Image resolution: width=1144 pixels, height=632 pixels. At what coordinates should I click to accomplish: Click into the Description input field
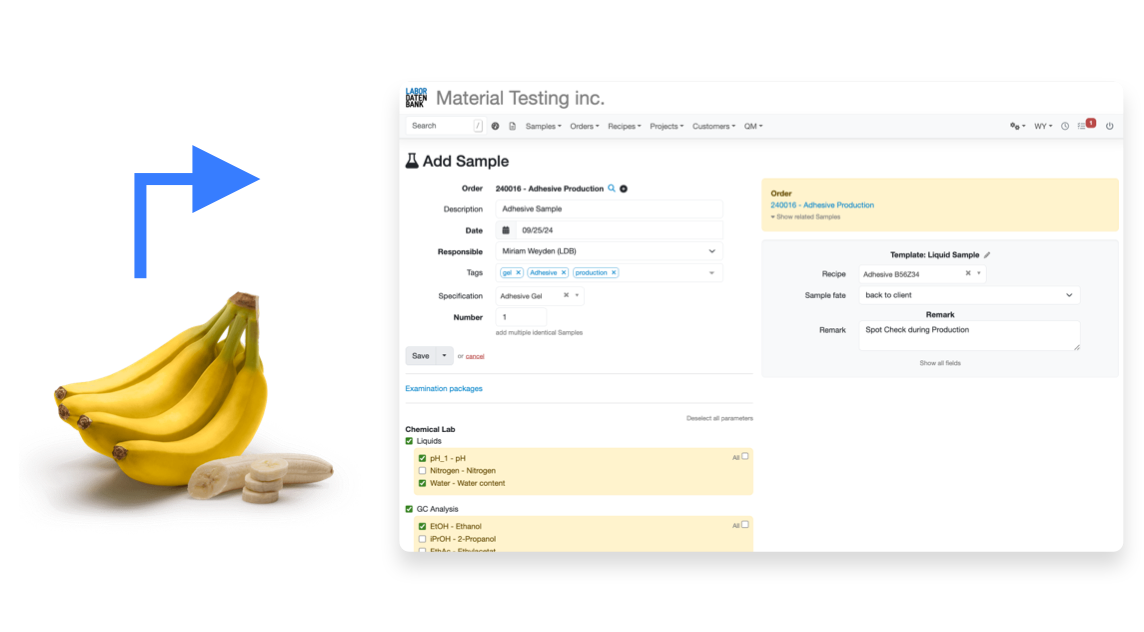pyautogui.click(x=609, y=209)
